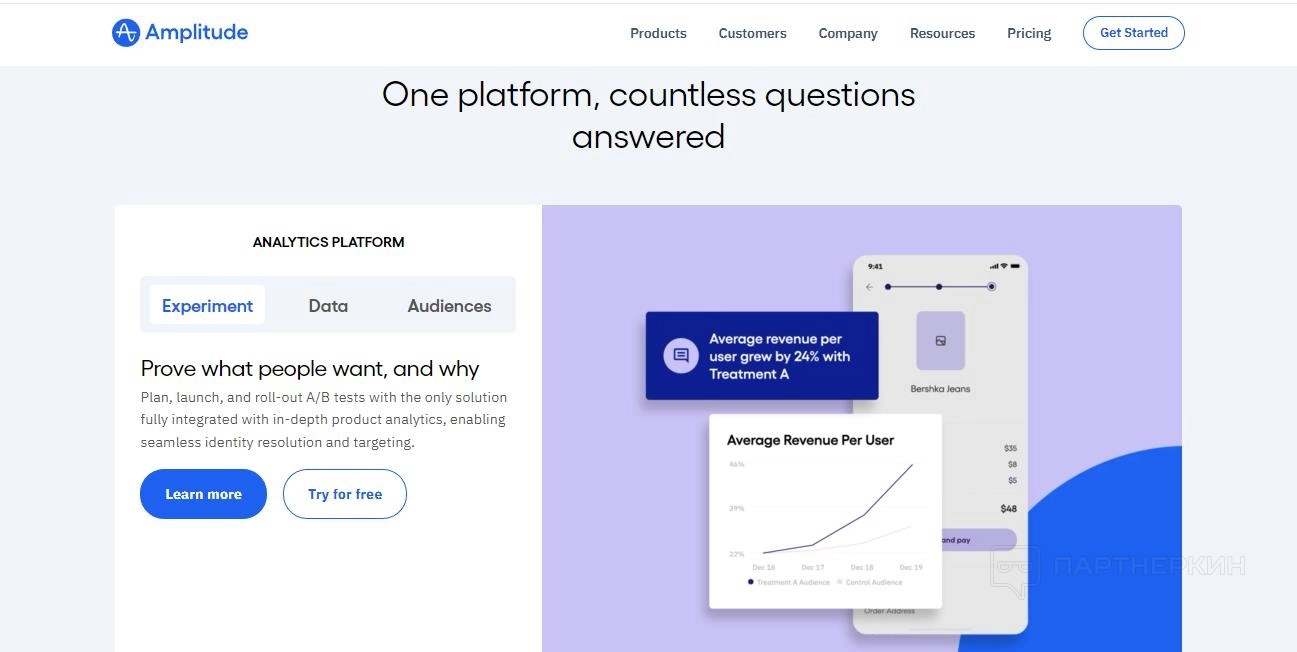This screenshot has width=1297, height=652.
Task: Click the battery icon in phone status bar
Action: tap(1015, 266)
